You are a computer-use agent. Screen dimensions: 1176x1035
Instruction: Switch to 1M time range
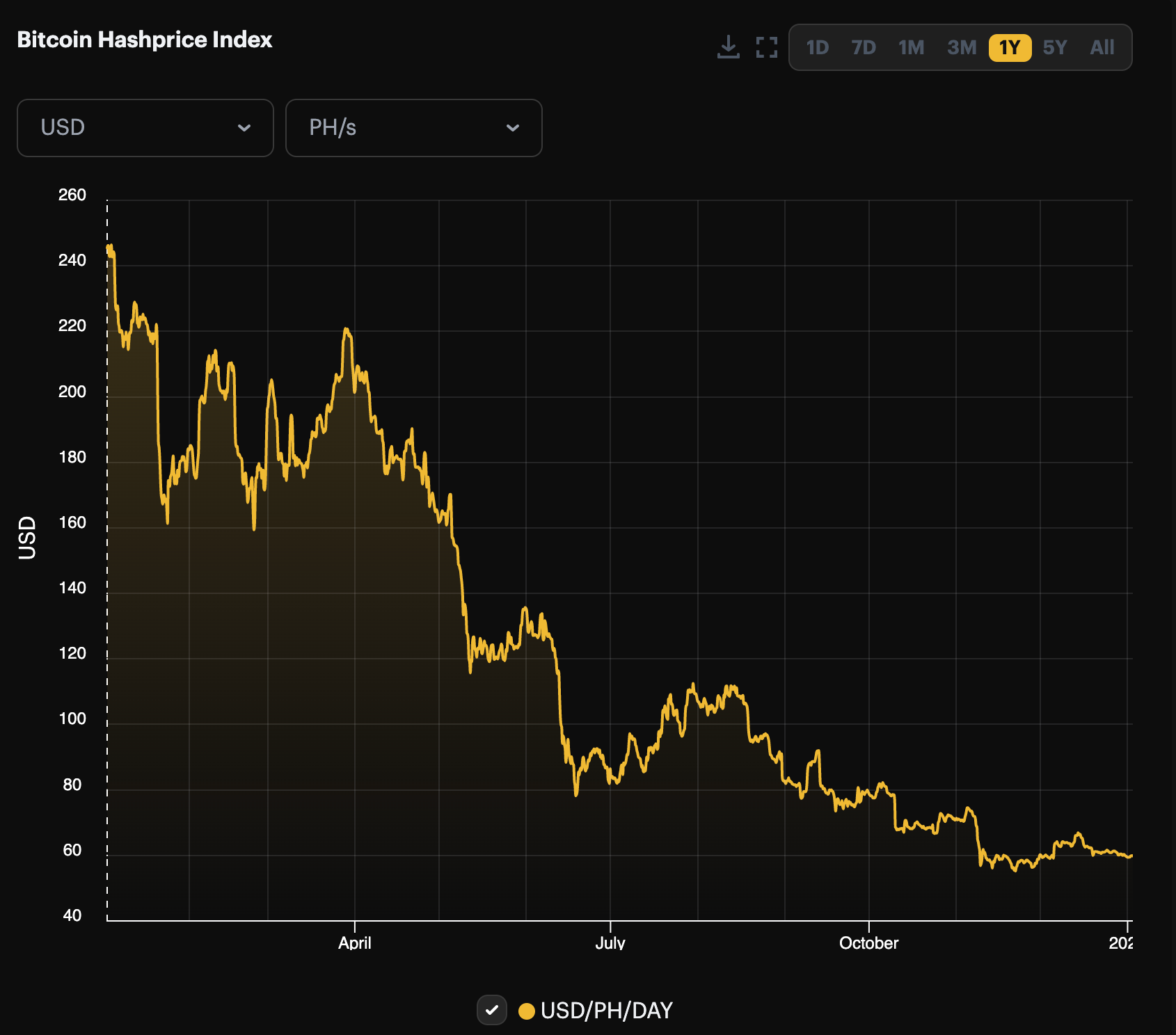coord(911,47)
